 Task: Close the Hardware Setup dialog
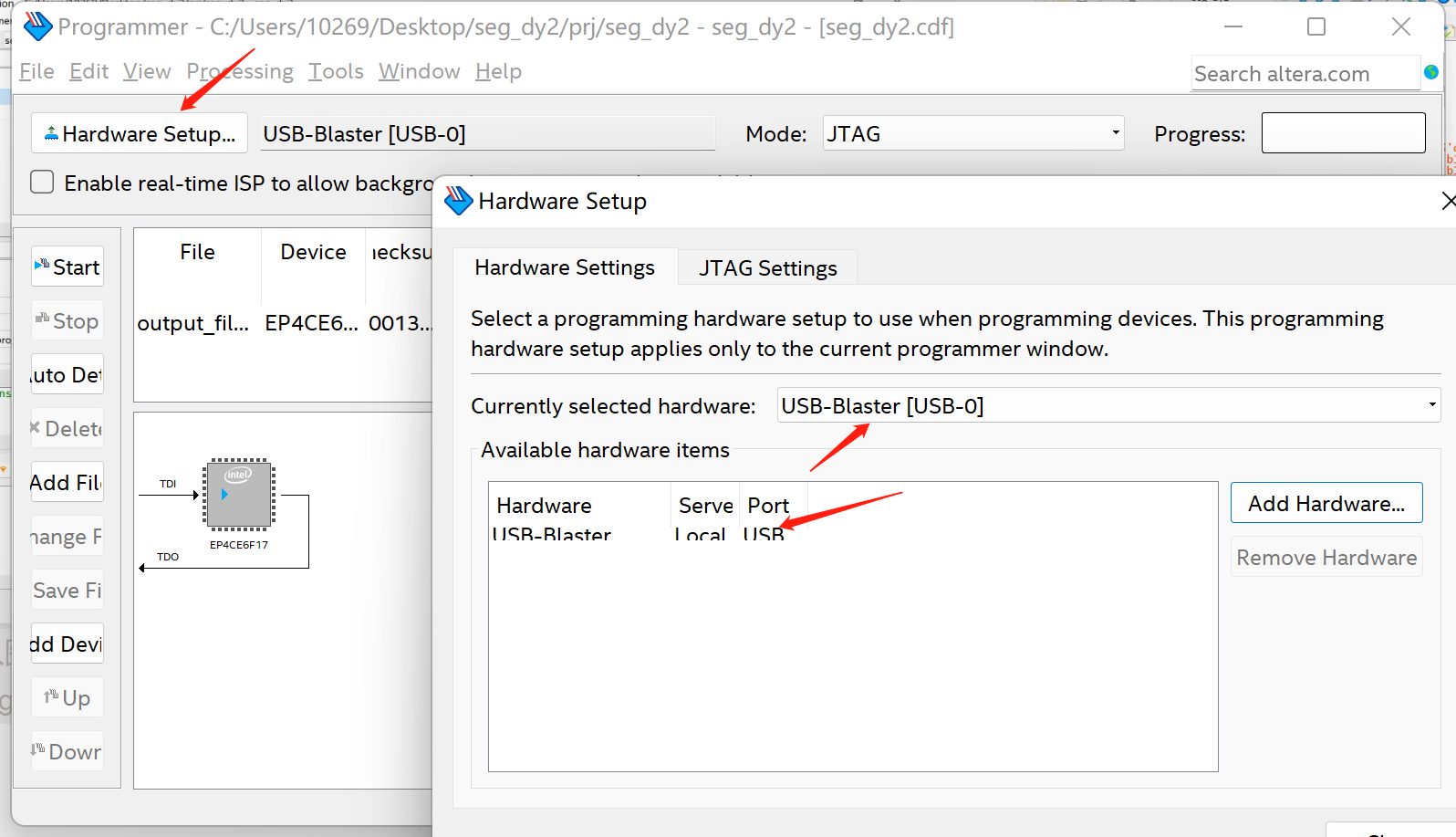[1448, 201]
